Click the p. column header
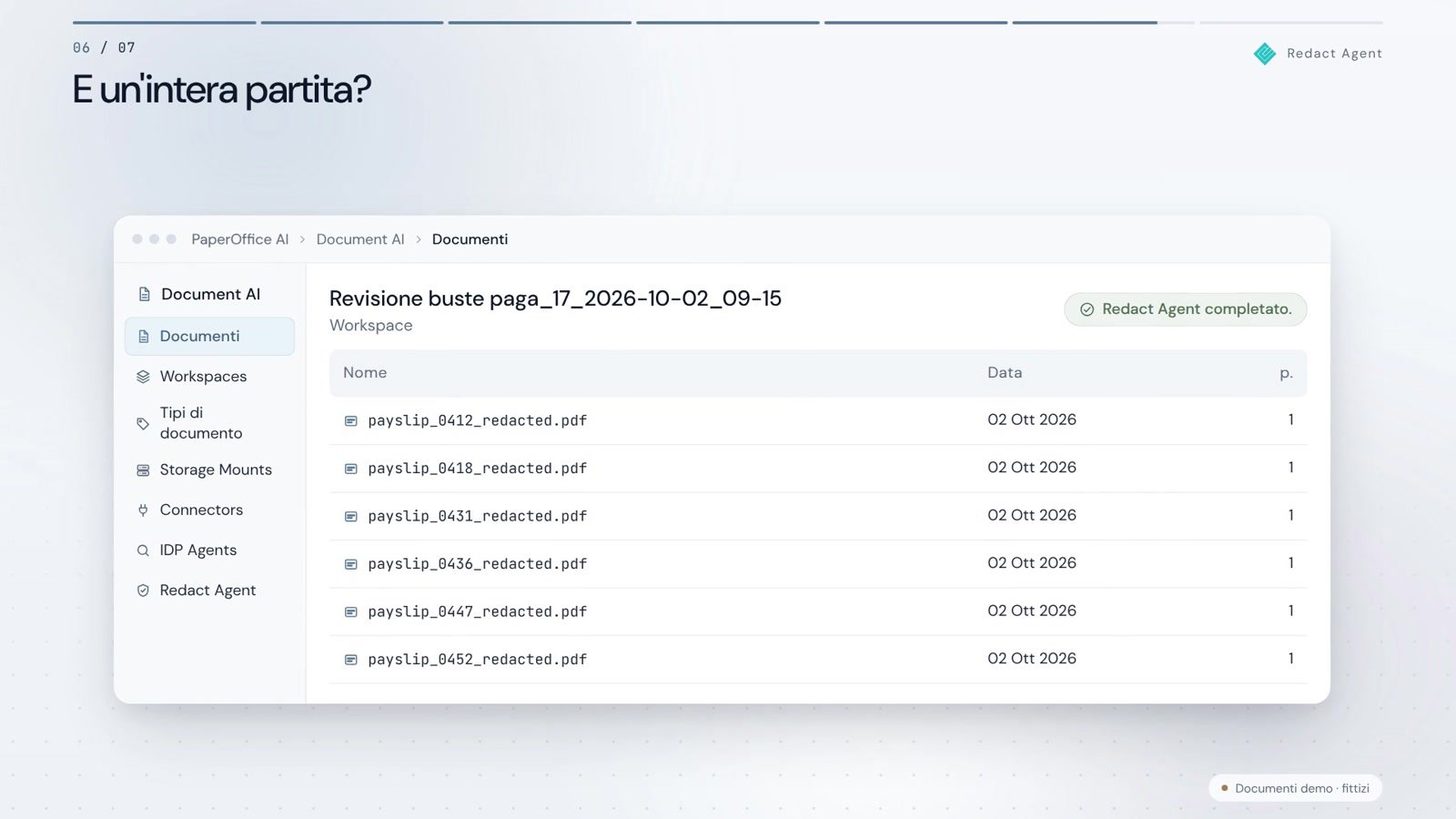Image resolution: width=1456 pixels, height=819 pixels. pyautogui.click(x=1286, y=373)
